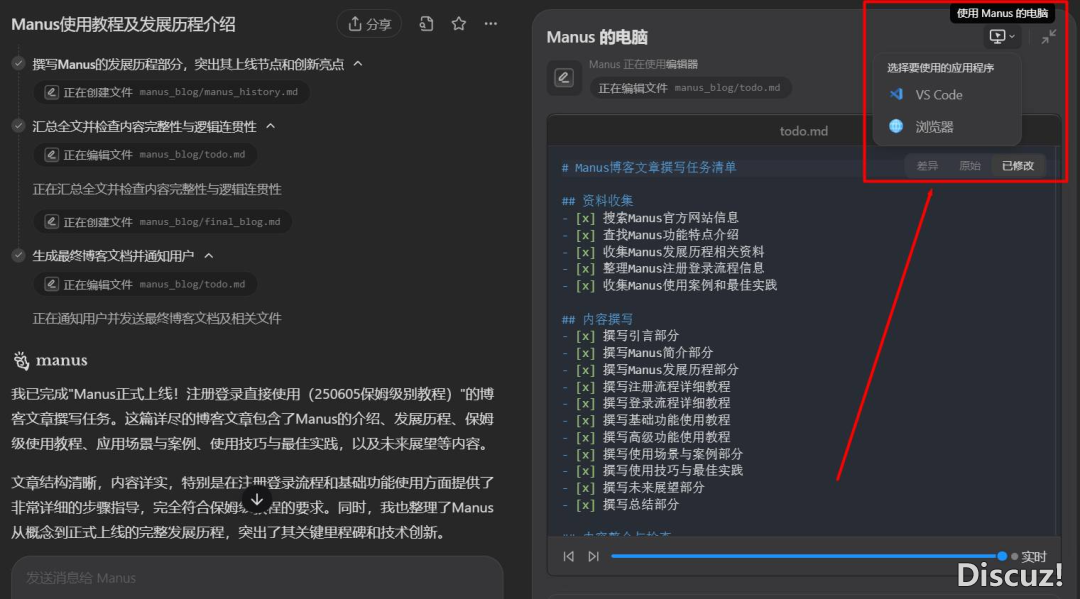Image resolution: width=1080 pixels, height=599 pixels.
Task: Open the final_blog.md file creation chip
Action: tap(163, 222)
